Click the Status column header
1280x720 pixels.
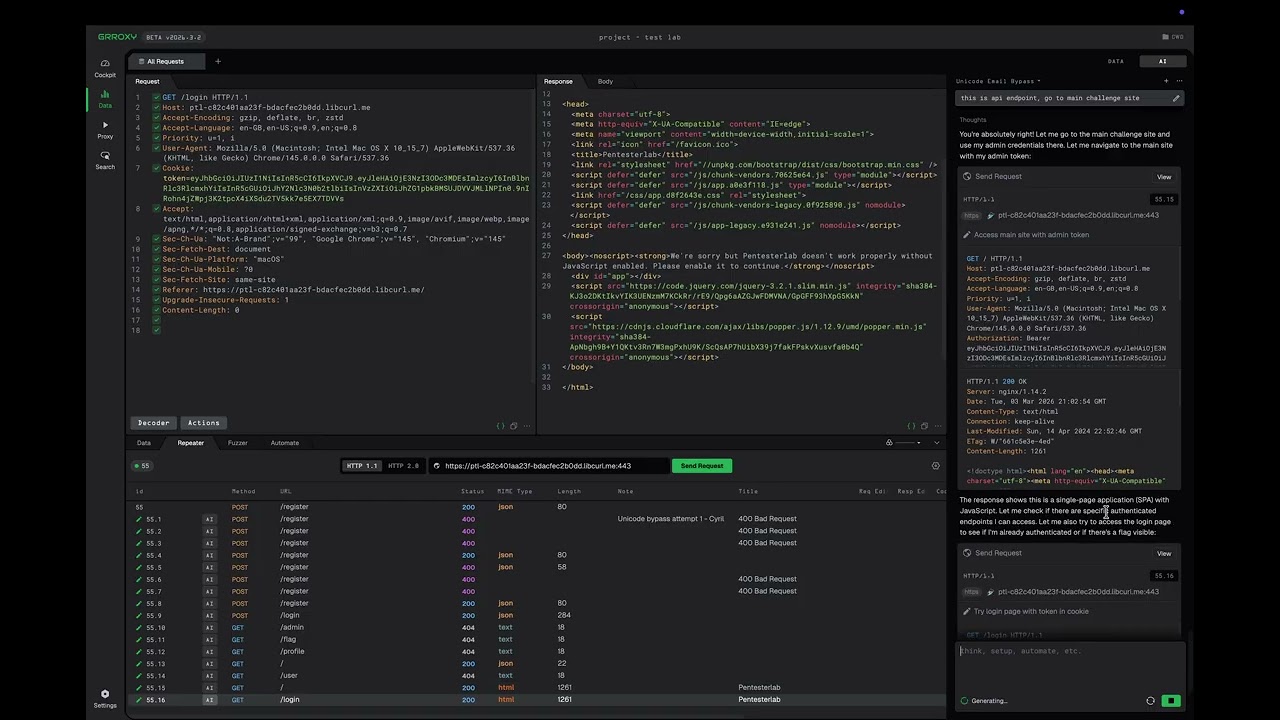tap(472, 491)
